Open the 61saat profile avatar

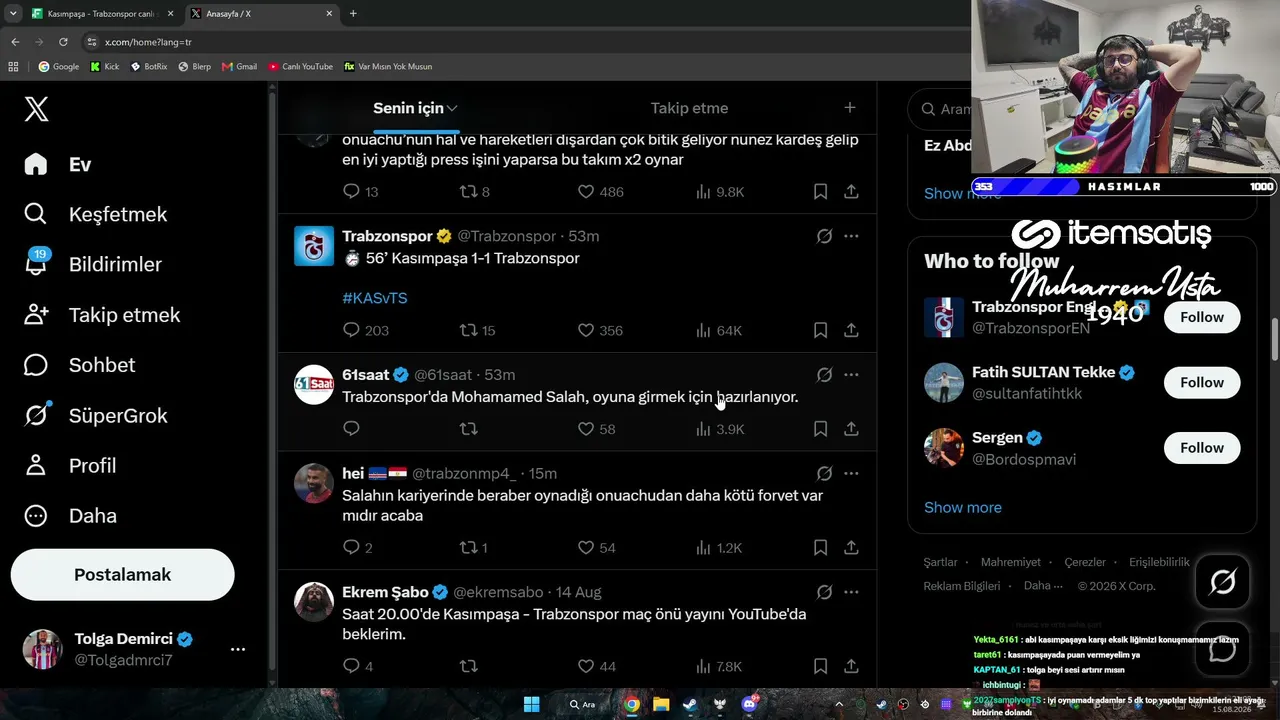tap(314, 384)
